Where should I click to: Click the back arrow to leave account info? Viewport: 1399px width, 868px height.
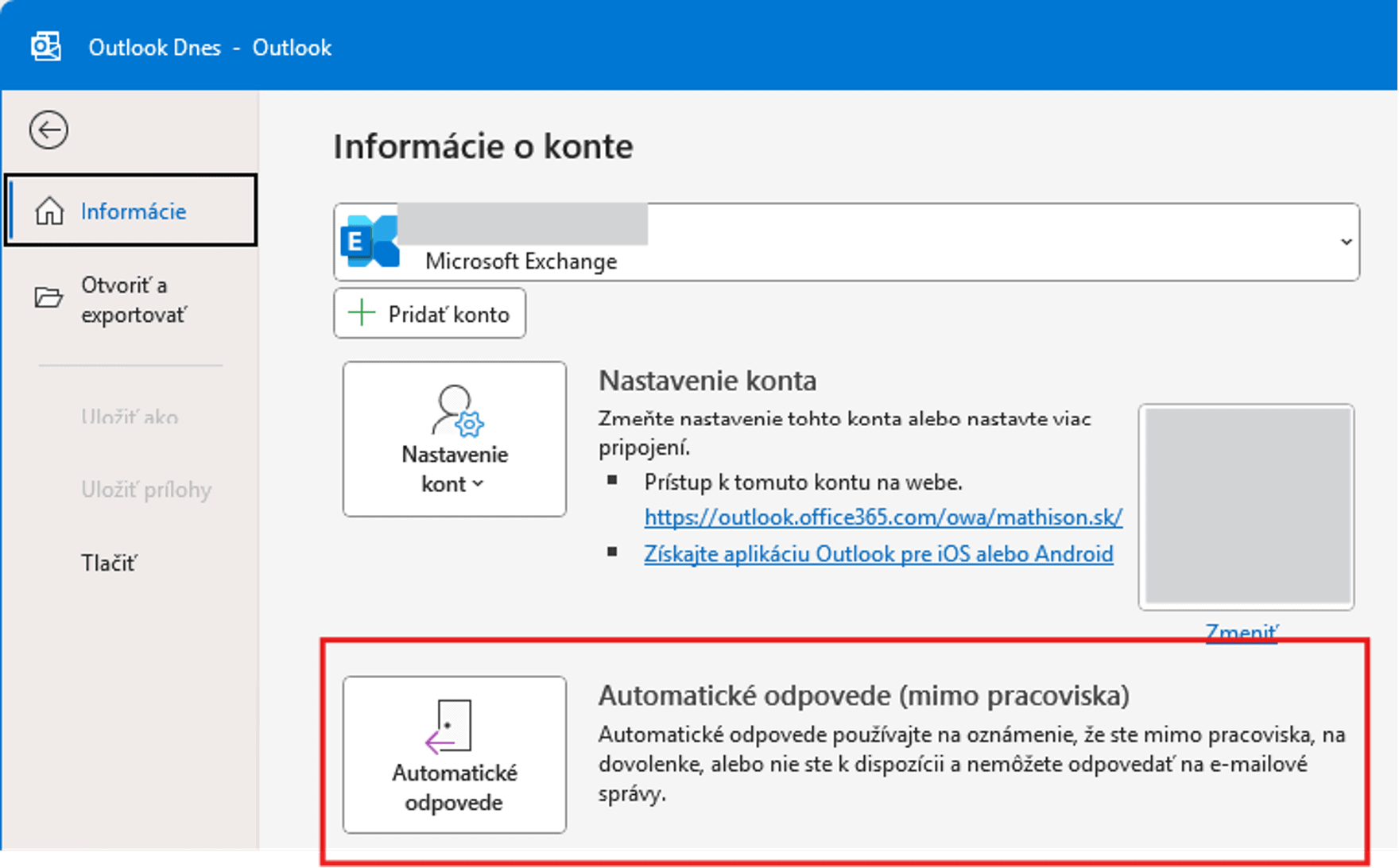(48, 130)
